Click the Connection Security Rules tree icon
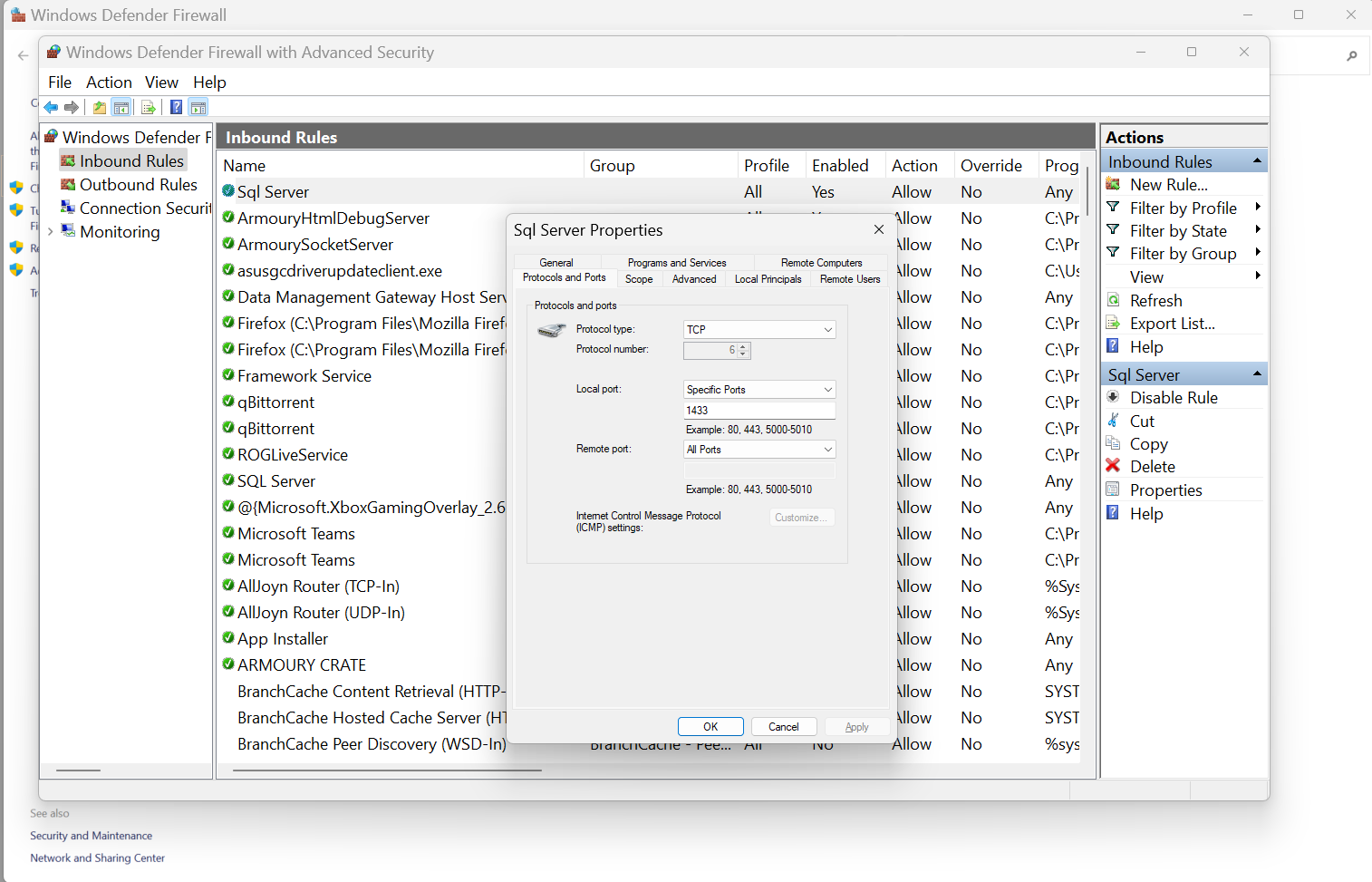 (x=68, y=208)
